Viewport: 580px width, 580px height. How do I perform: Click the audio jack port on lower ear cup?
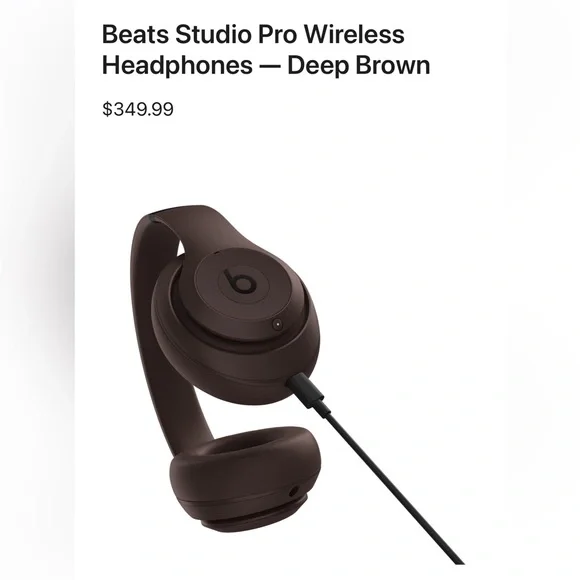pos(293,493)
